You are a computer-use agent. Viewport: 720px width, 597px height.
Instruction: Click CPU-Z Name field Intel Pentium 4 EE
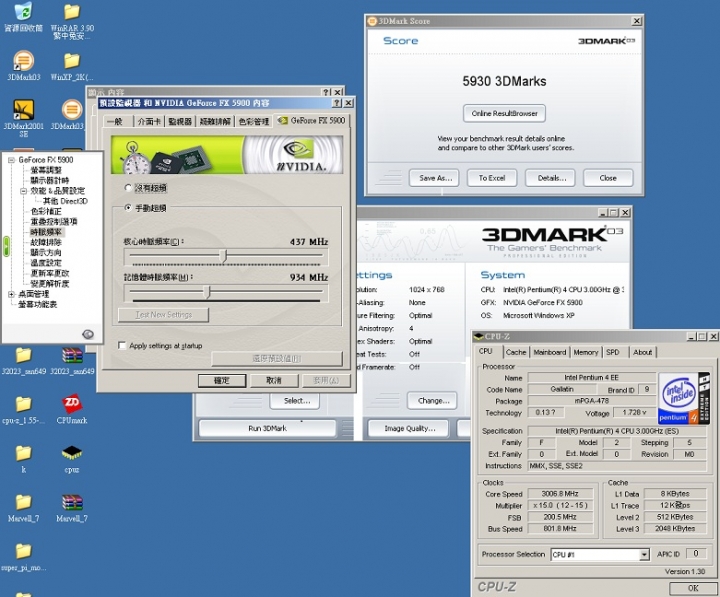[591, 377]
